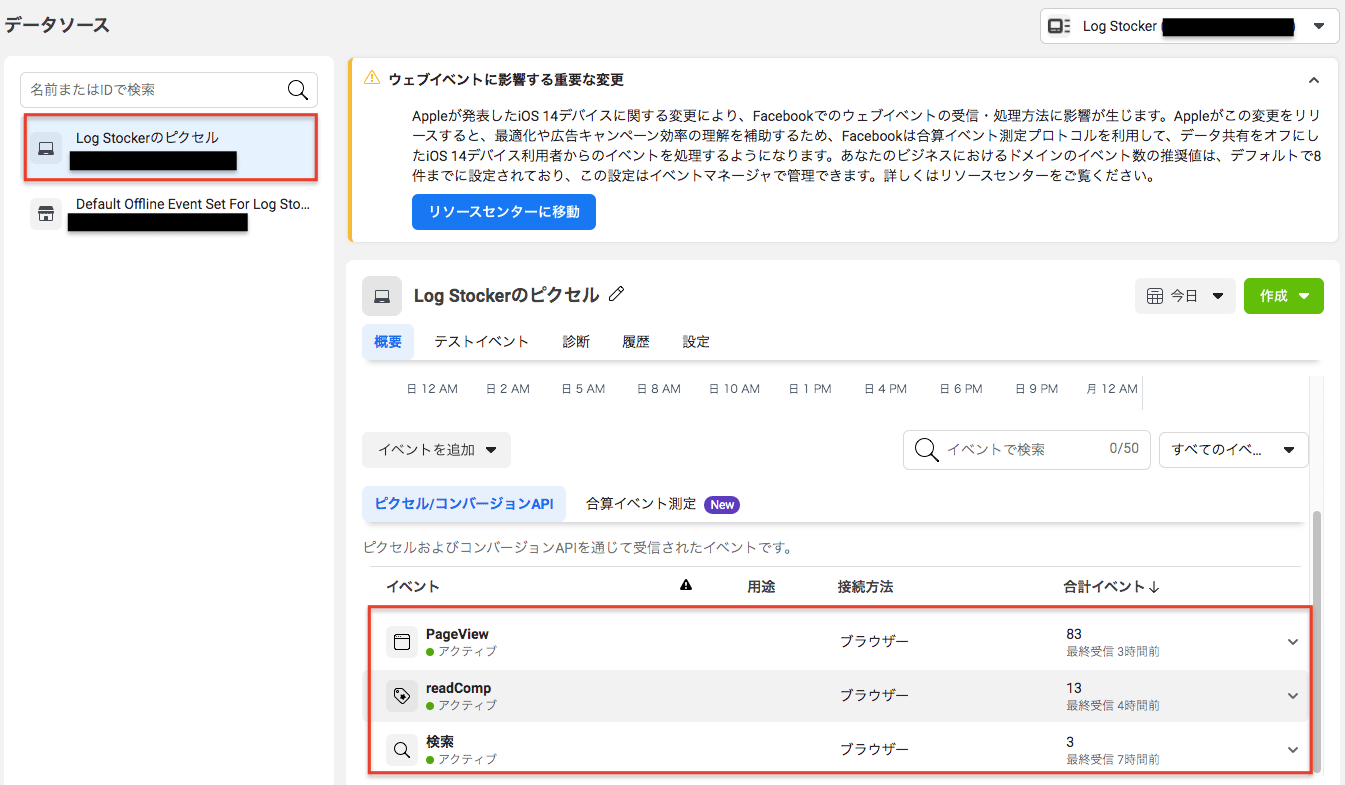This screenshot has width=1345, height=785.
Task: Click the リソースセンターに移動 button
Action: tap(504, 212)
